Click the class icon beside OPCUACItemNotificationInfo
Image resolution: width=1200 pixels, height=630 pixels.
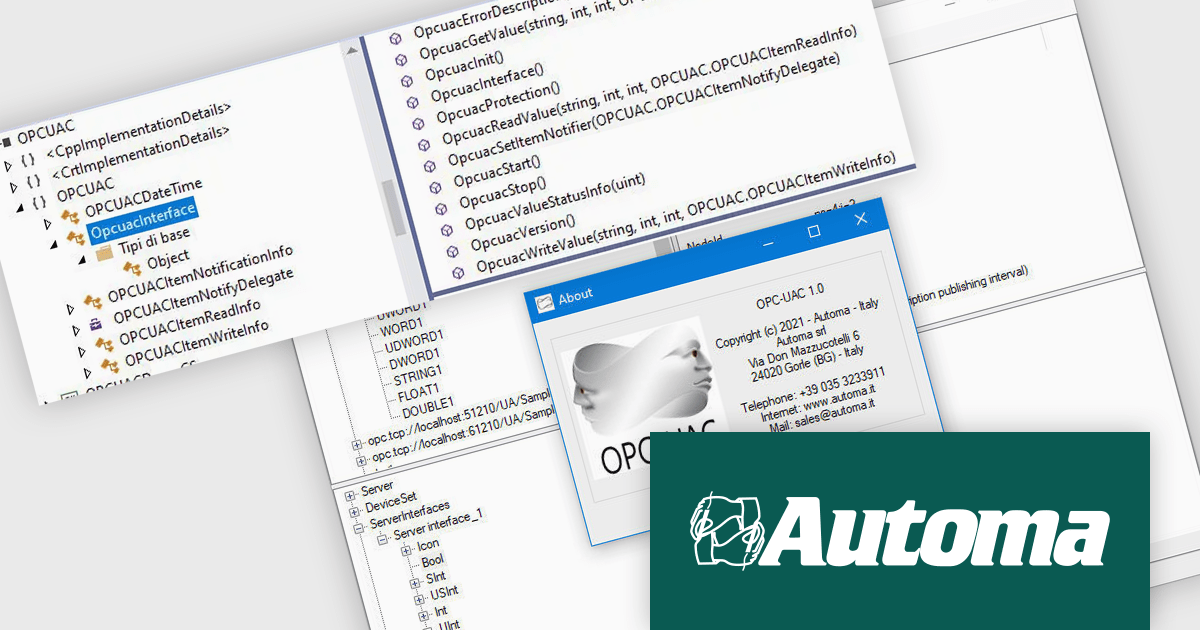tap(92, 300)
